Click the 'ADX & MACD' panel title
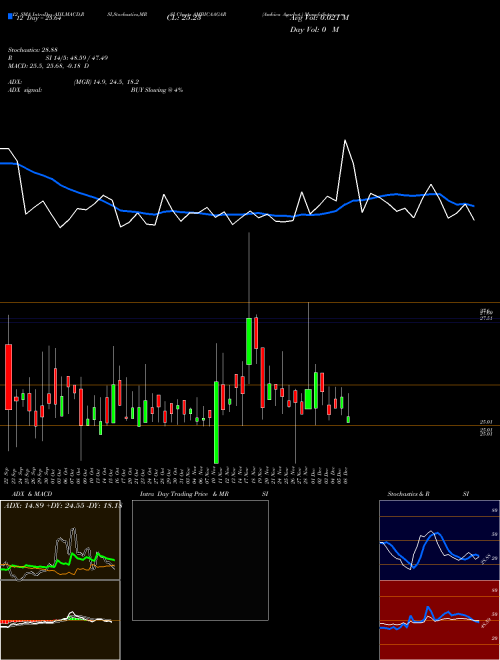The image size is (500, 660). click(32, 494)
